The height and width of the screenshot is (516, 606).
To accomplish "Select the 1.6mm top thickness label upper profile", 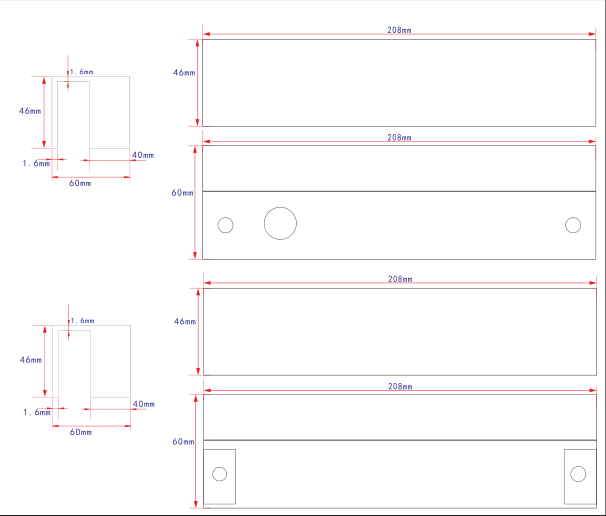I will point(82,72).
